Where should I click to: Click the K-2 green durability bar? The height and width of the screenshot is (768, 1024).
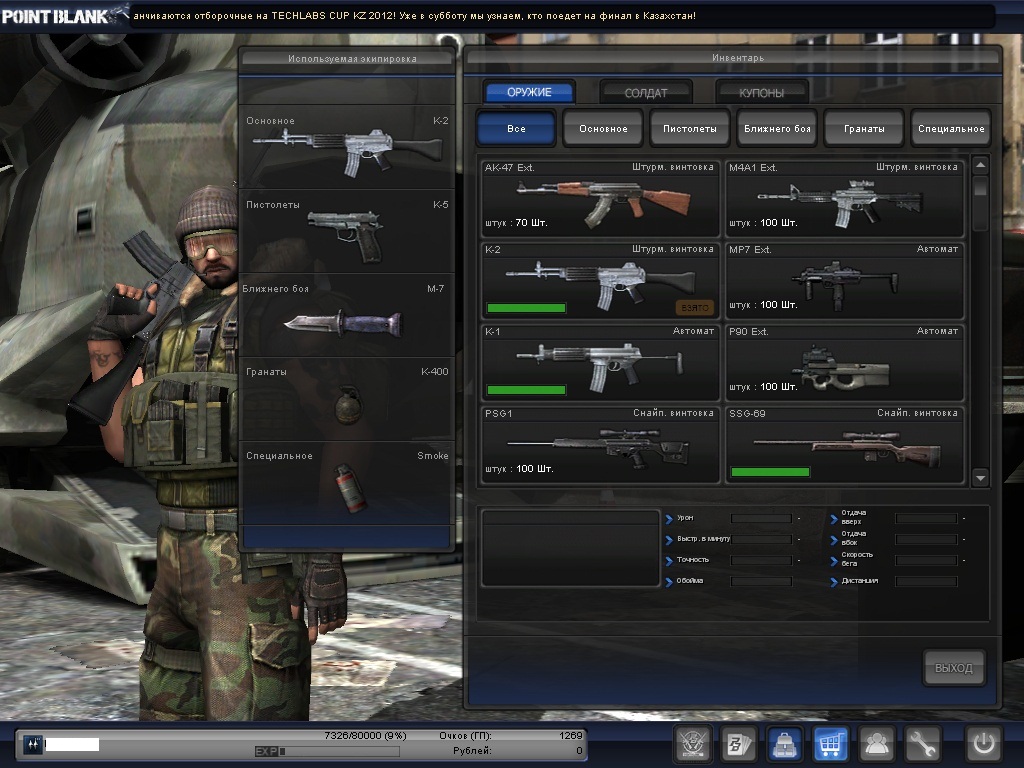(526, 308)
